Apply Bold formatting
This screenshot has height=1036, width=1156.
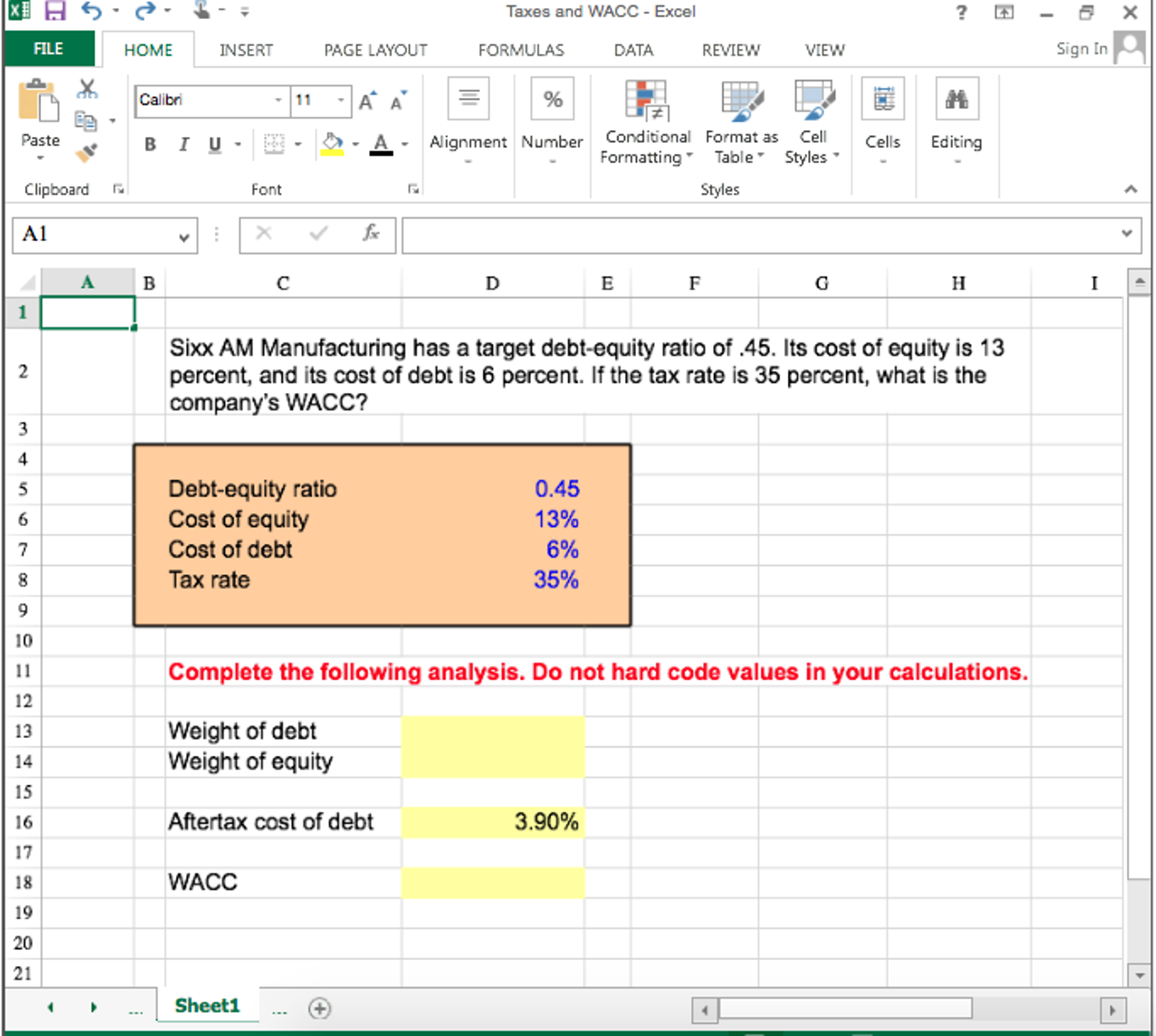[x=150, y=145]
